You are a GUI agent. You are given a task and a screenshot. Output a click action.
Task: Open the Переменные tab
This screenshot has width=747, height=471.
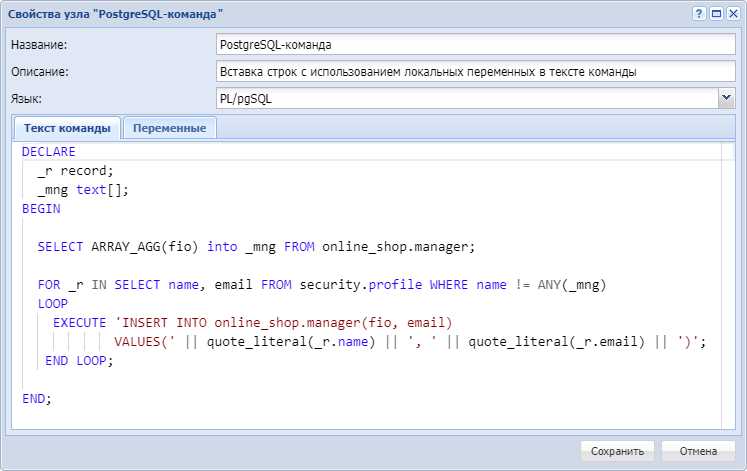click(x=170, y=128)
